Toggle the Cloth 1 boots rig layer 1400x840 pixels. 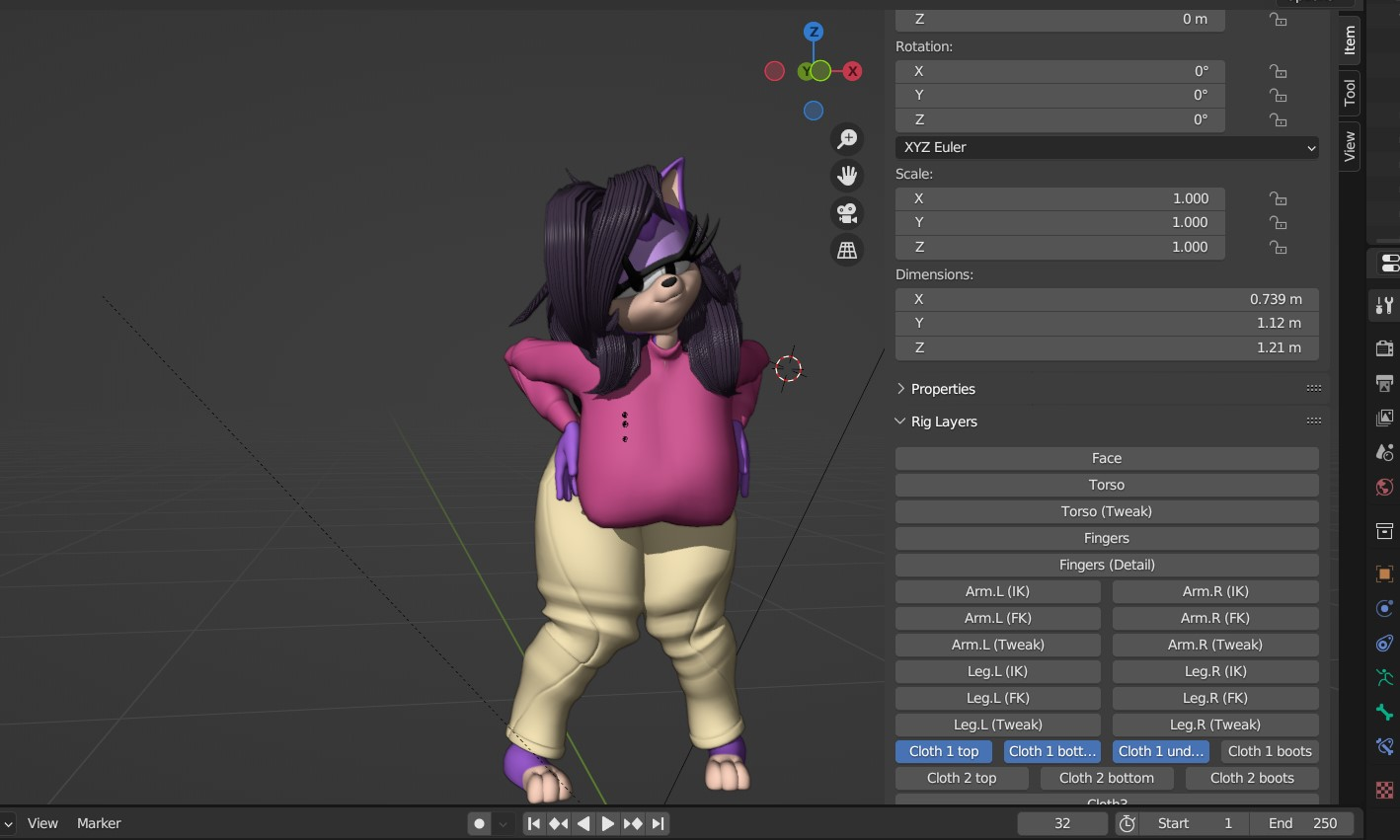coord(1269,751)
